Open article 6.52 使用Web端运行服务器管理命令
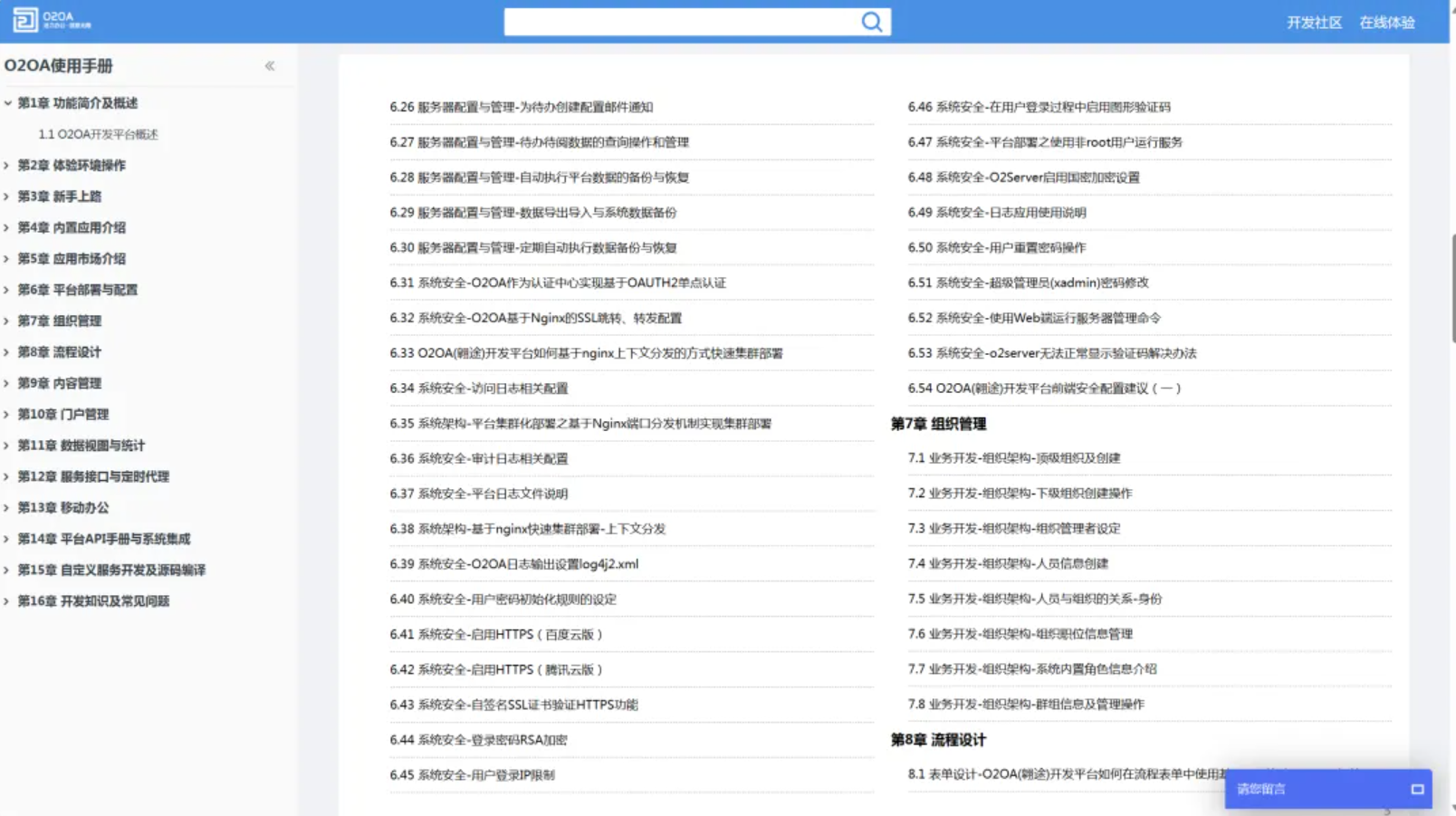The height and width of the screenshot is (816, 1456). tap(1034, 318)
